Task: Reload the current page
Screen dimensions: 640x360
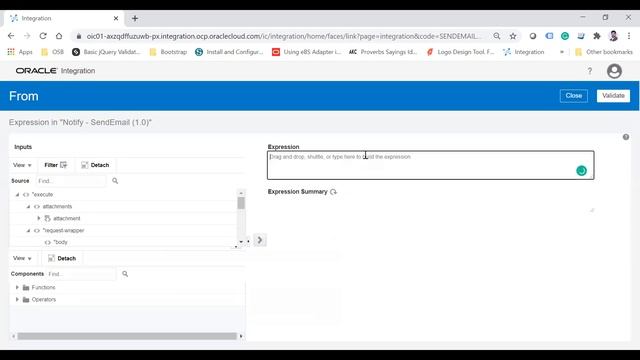Action: pos(43,36)
